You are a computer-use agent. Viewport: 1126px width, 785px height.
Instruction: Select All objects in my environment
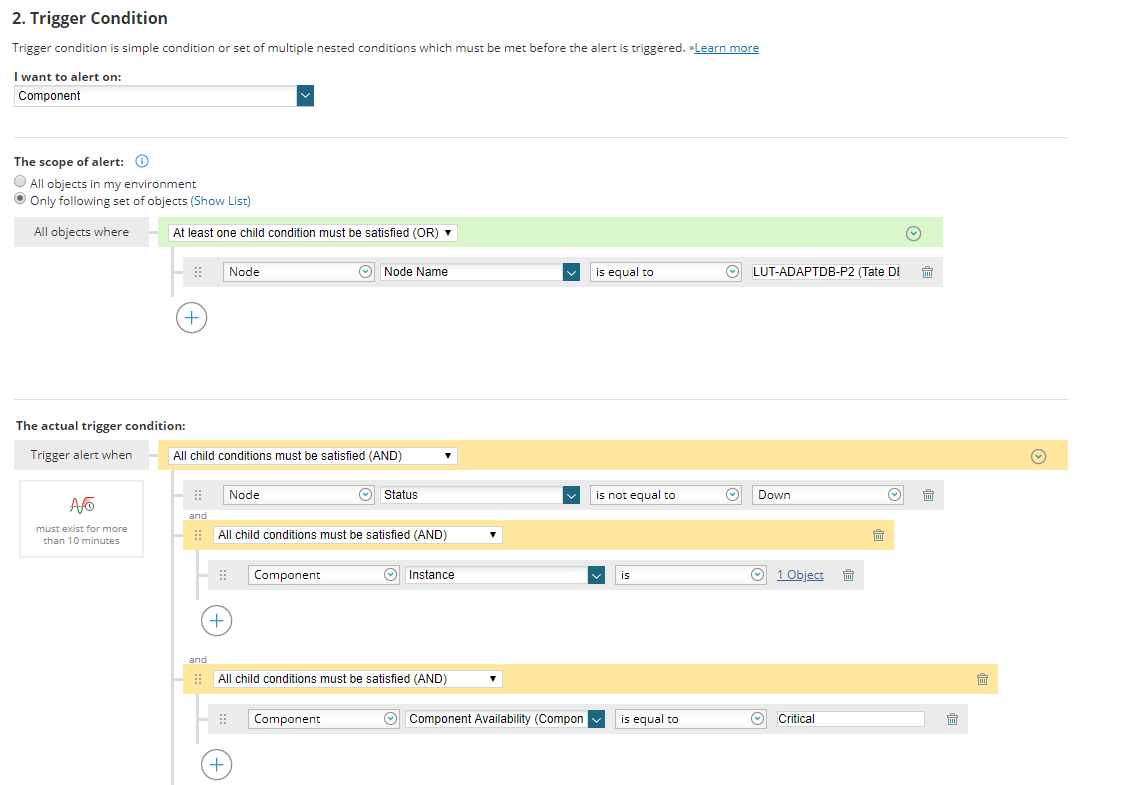point(20,182)
